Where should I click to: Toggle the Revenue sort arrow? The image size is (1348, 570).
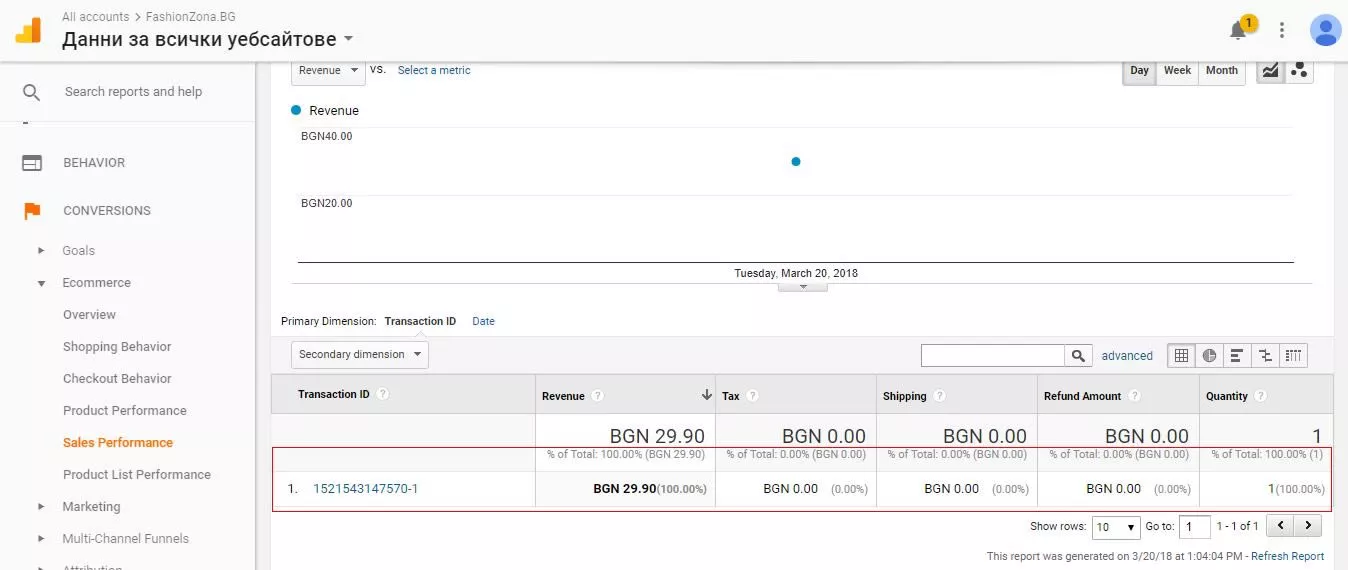(707, 395)
